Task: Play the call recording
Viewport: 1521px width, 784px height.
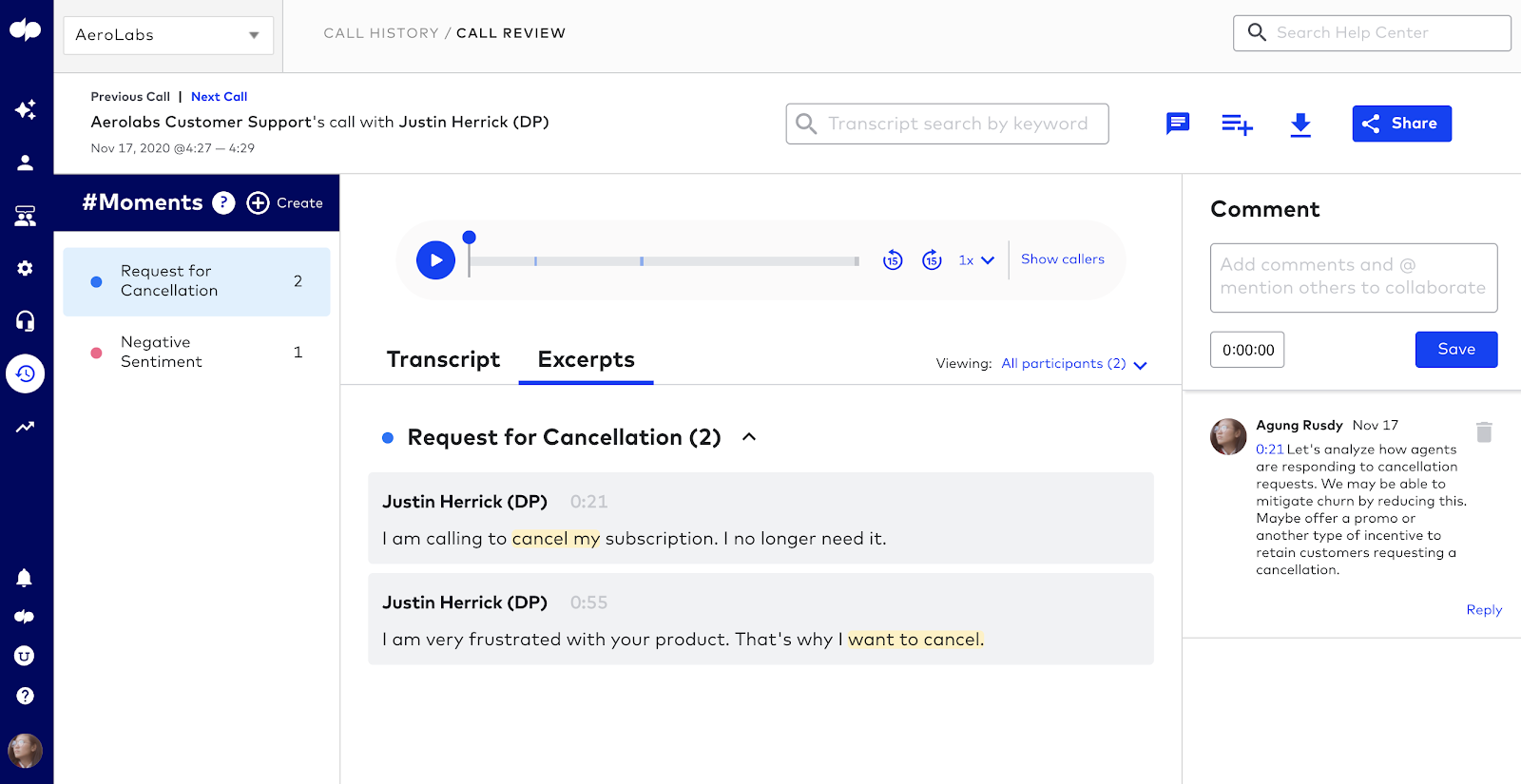Action: pyautogui.click(x=435, y=260)
